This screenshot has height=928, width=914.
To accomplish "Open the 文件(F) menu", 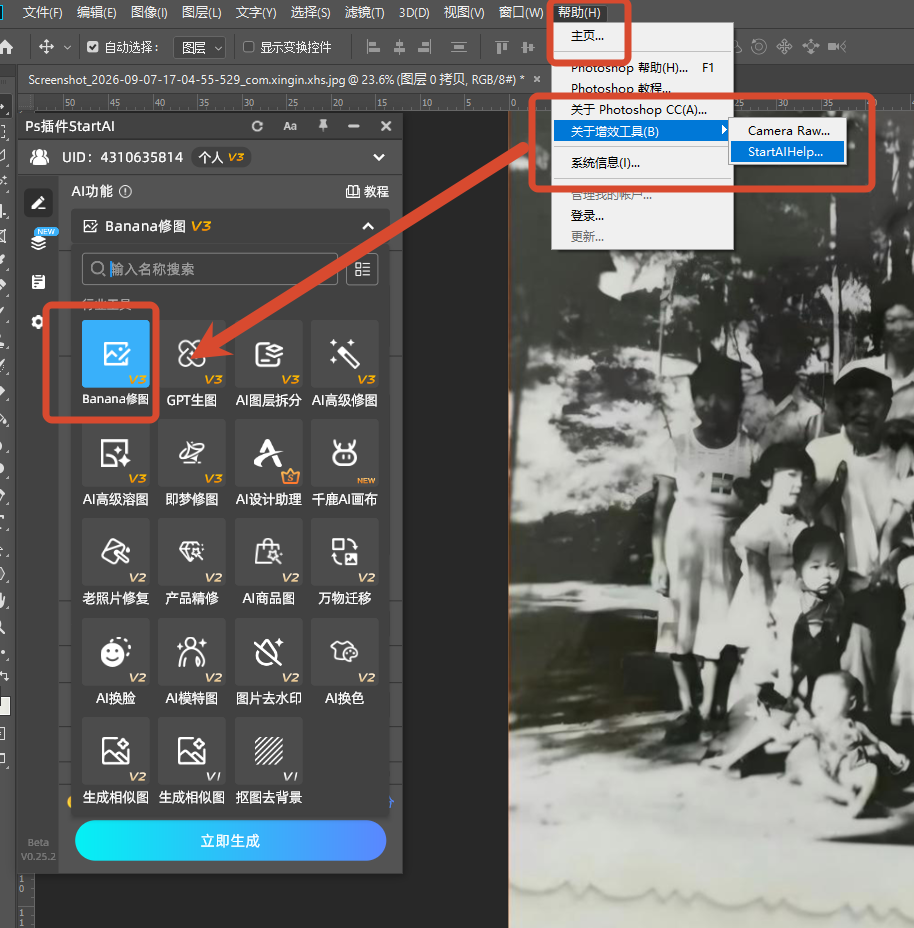I will click(42, 12).
